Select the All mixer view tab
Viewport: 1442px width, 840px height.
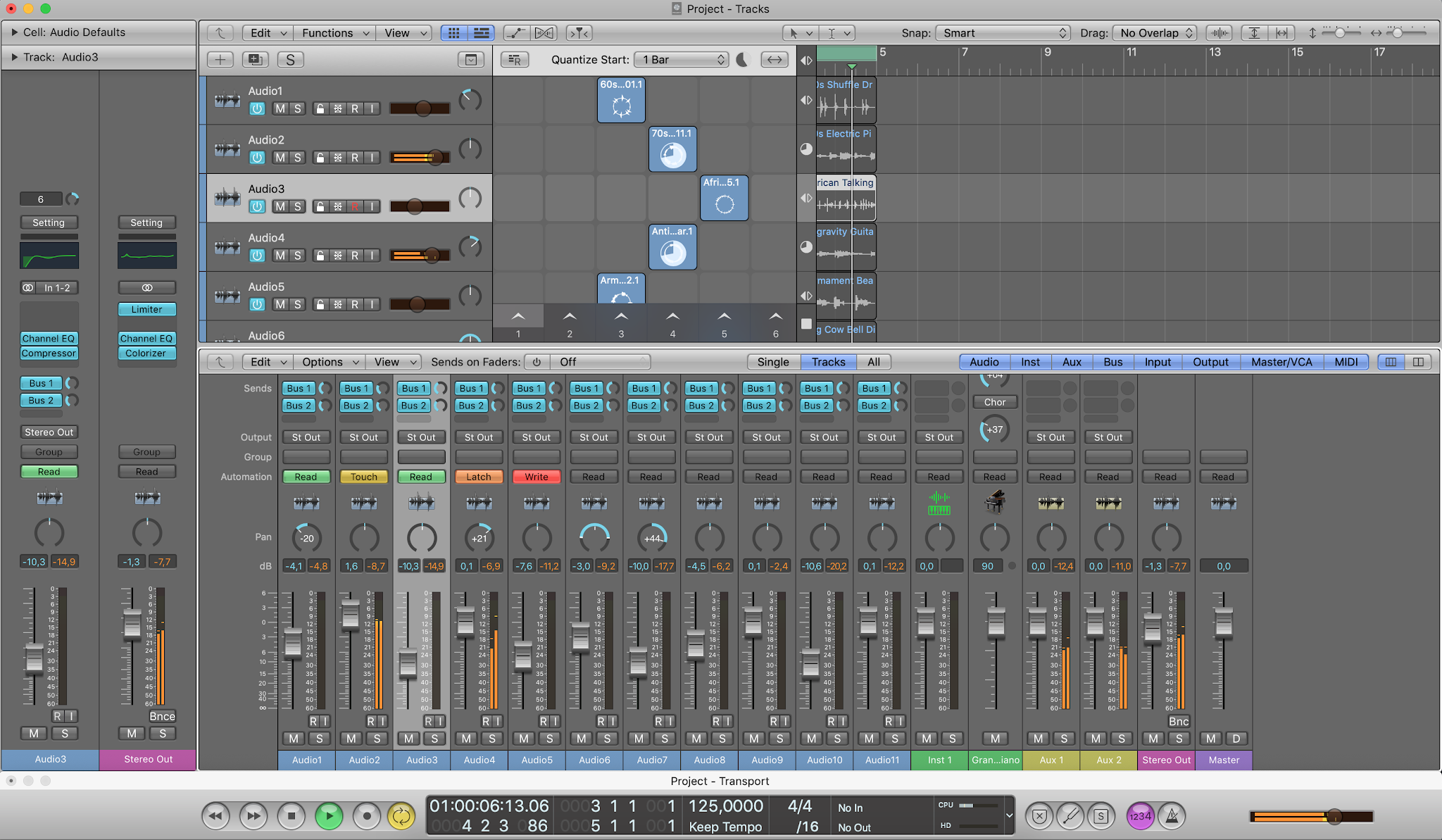(x=874, y=362)
